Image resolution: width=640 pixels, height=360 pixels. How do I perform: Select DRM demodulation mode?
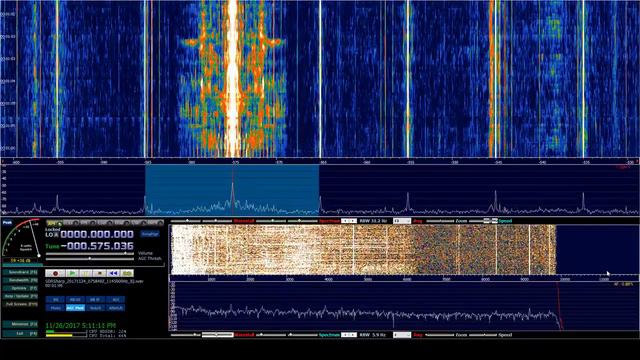click(156, 222)
